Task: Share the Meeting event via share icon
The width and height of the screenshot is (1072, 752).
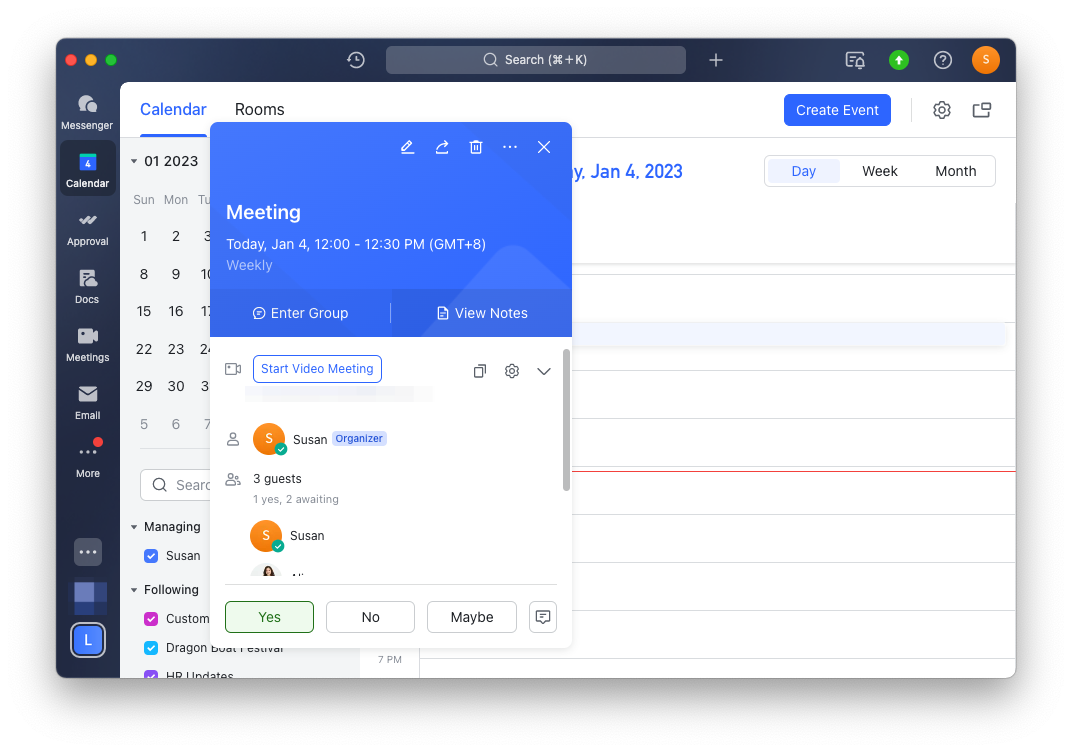Action: pyautogui.click(x=441, y=147)
